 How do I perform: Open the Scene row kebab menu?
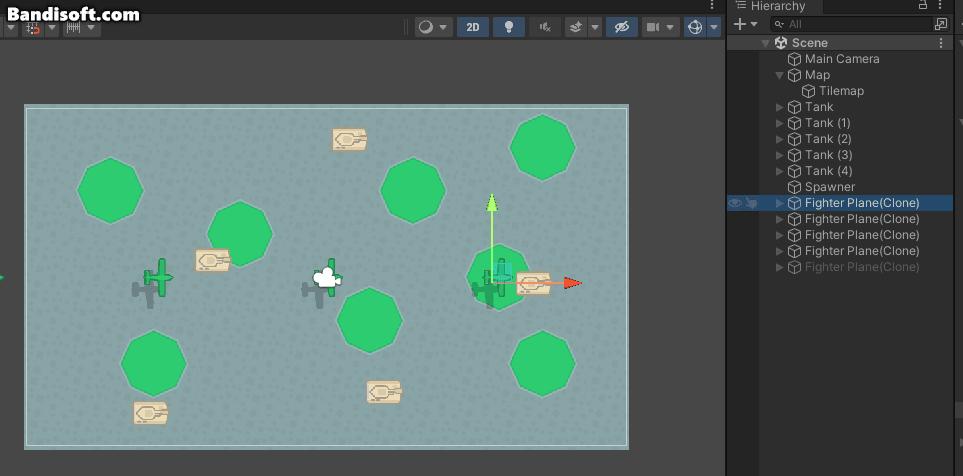click(941, 43)
